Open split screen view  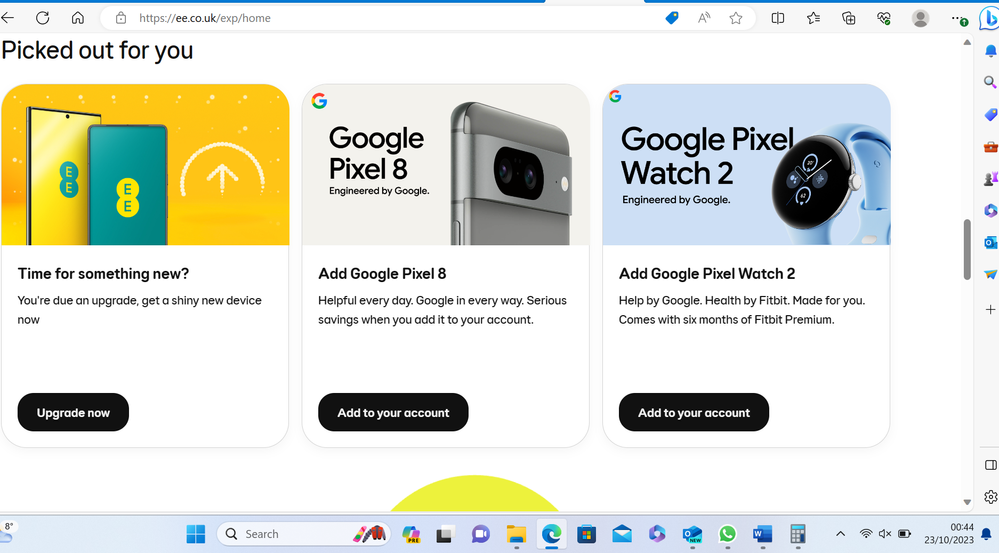coord(778,18)
